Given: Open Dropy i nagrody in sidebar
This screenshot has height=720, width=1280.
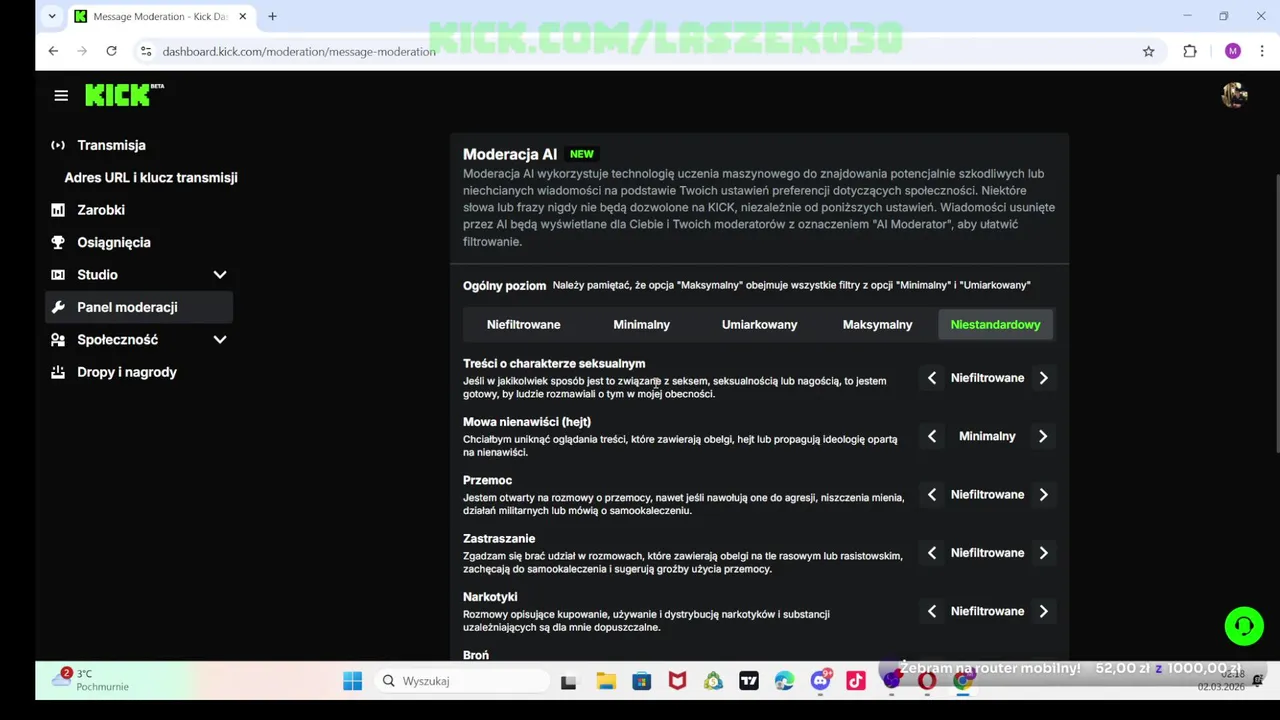Looking at the screenshot, I should tap(127, 372).
